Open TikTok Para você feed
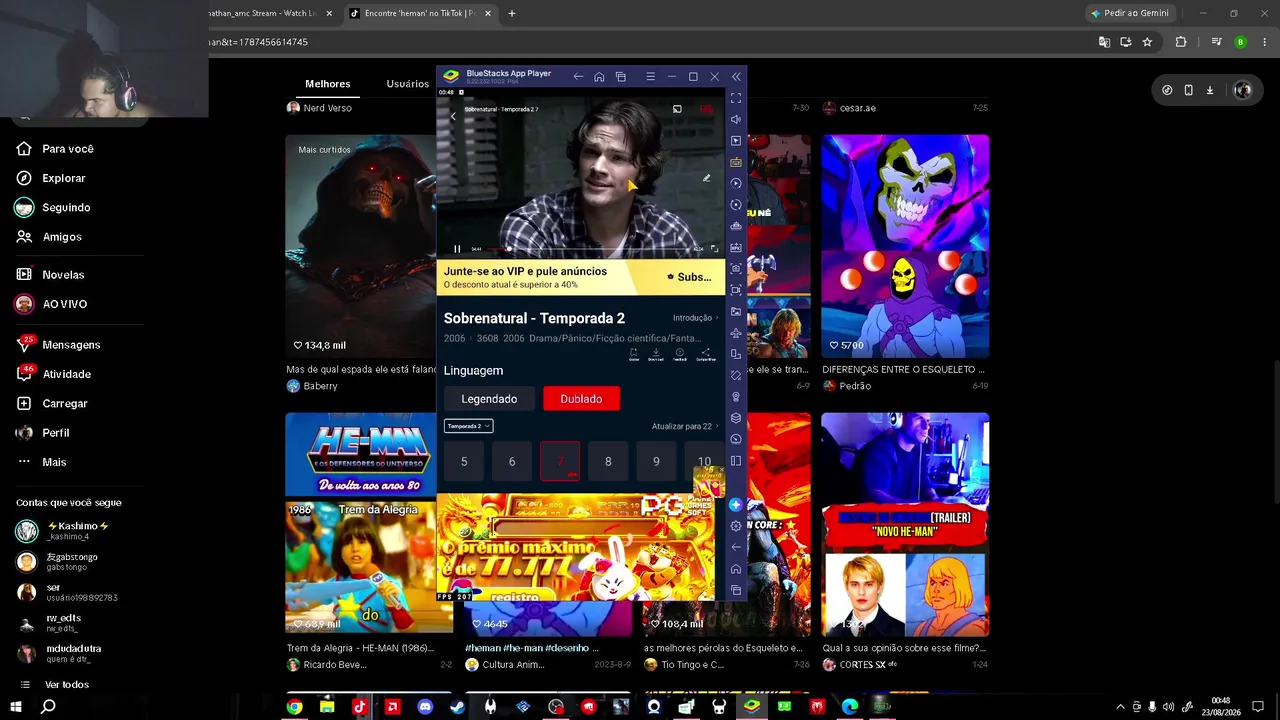 pos(56,149)
